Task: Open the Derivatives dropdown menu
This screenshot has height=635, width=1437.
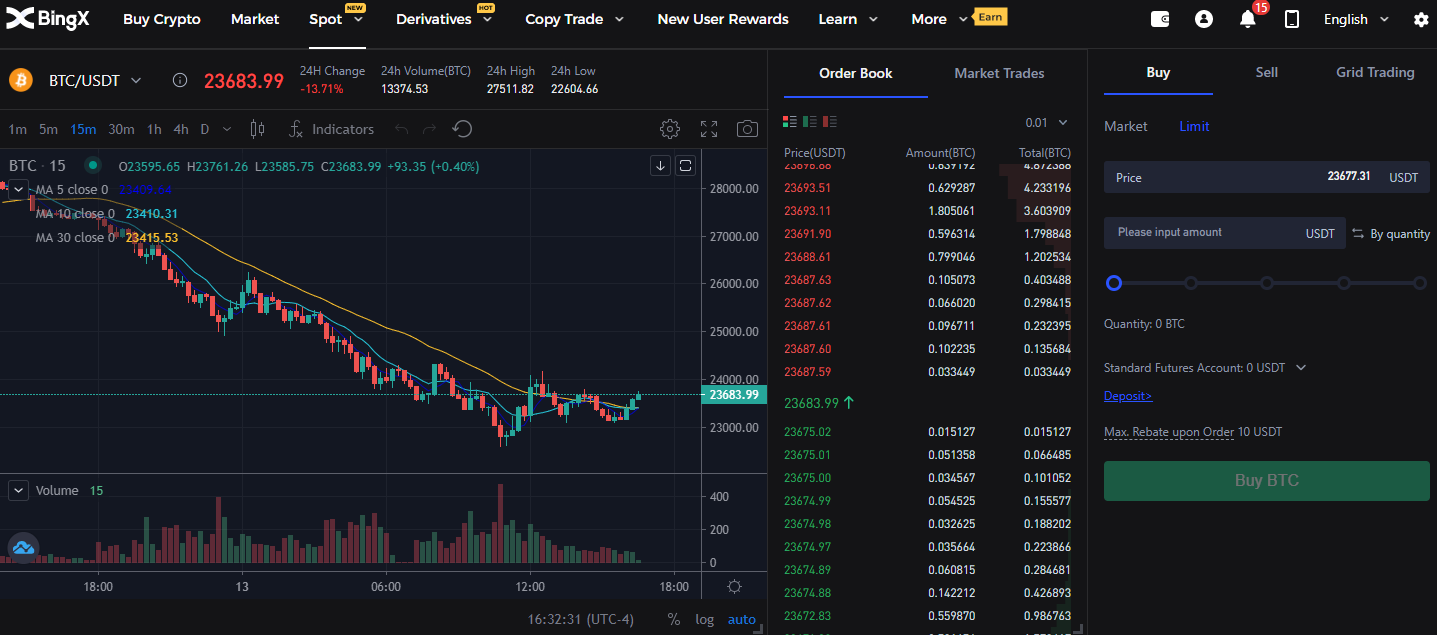Action: pyautogui.click(x=444, y=19)
